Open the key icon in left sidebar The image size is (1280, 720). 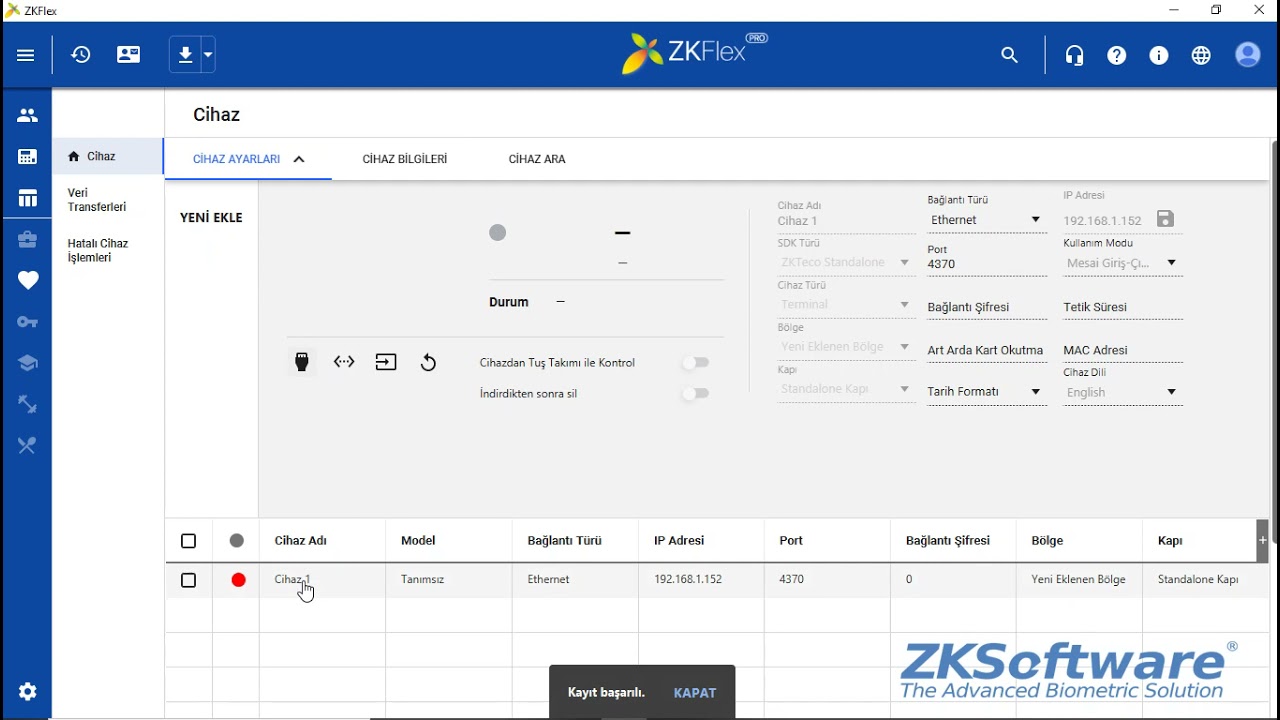(27, 322)
